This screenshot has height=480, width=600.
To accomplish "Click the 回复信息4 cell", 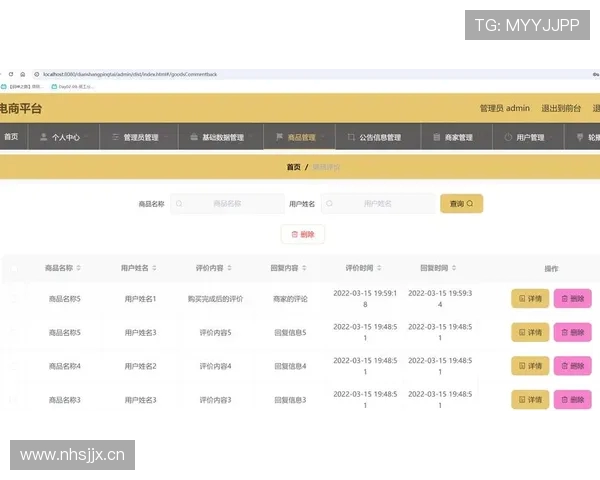I will click(x=290, y=366).
